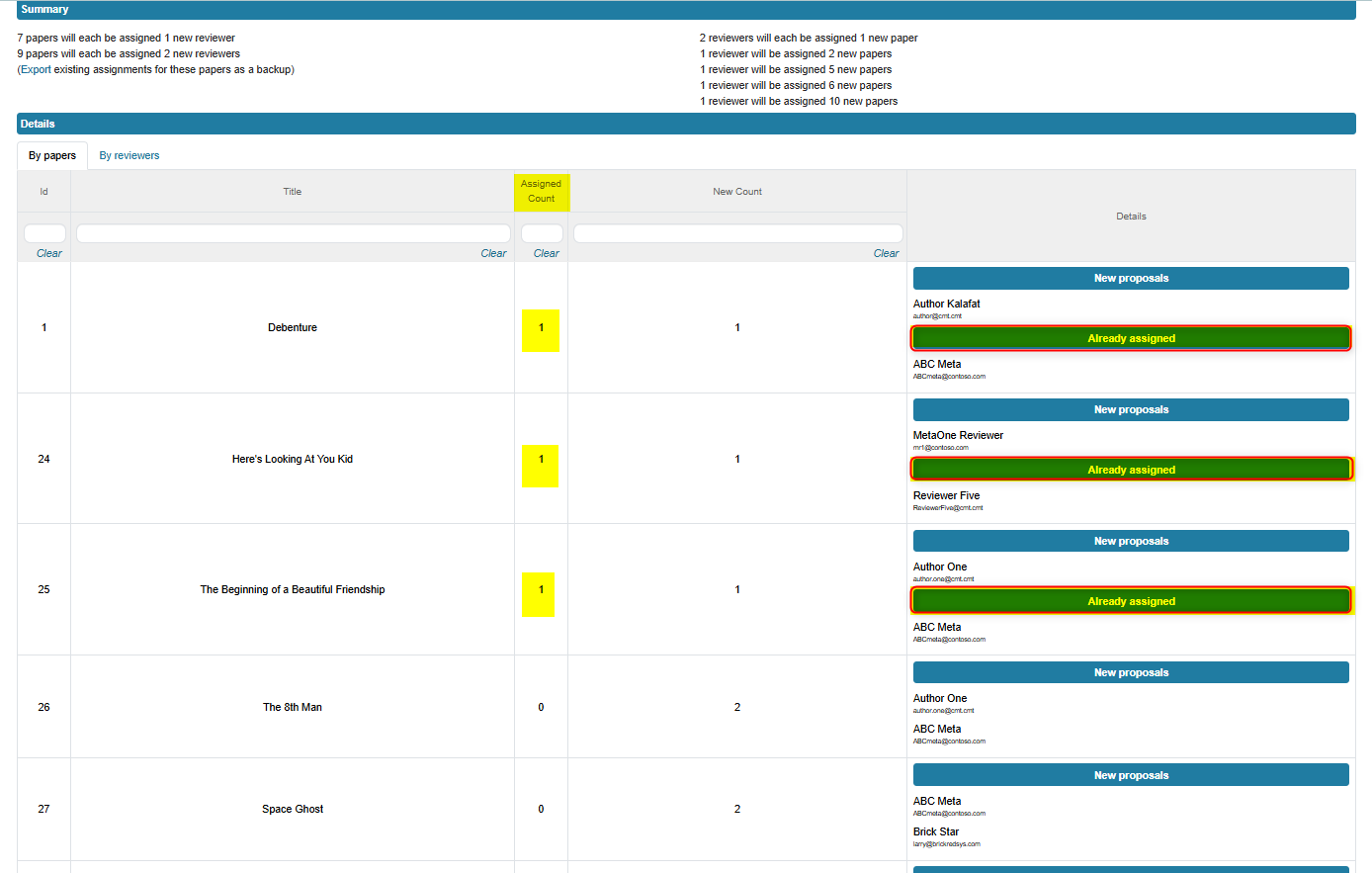Click Already assigned banner for The Beginning of a Beautiful Friendship
Image resolution: width=1372 pixels, height=873 pixels.
(1131, 600)
